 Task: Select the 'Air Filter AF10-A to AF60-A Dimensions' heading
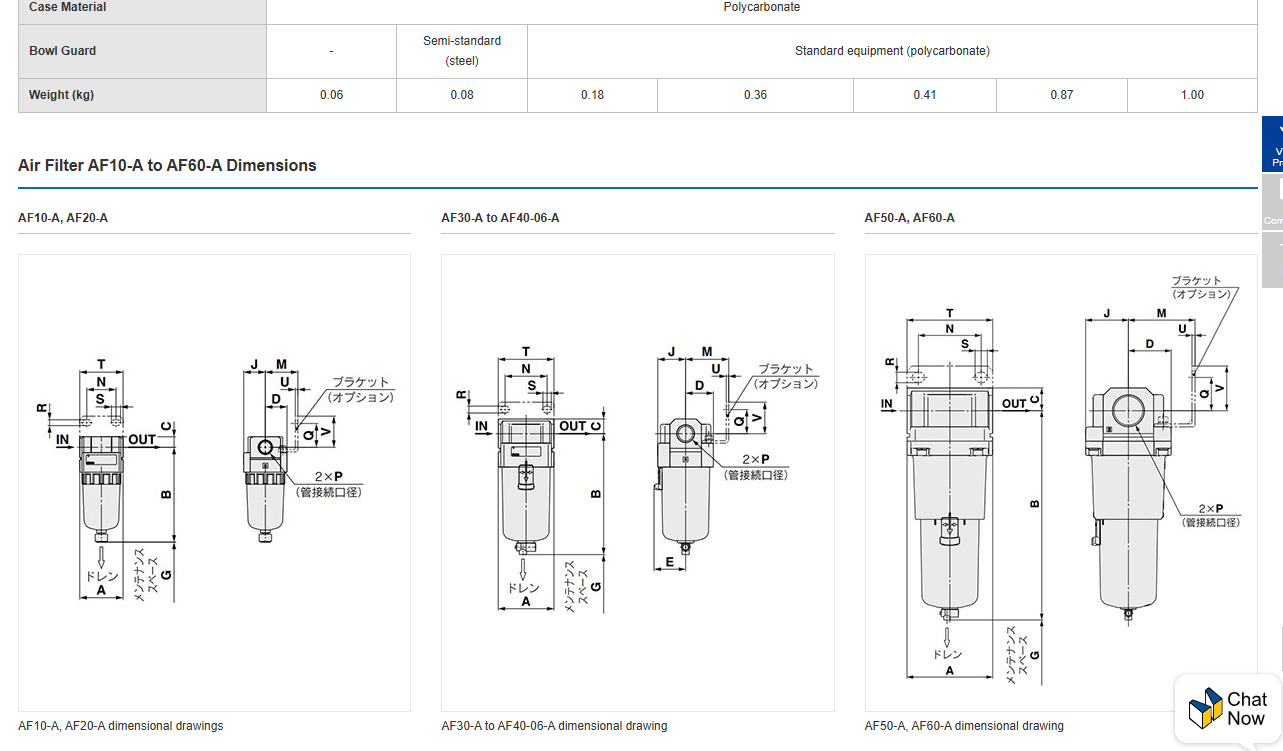(167, 166)
